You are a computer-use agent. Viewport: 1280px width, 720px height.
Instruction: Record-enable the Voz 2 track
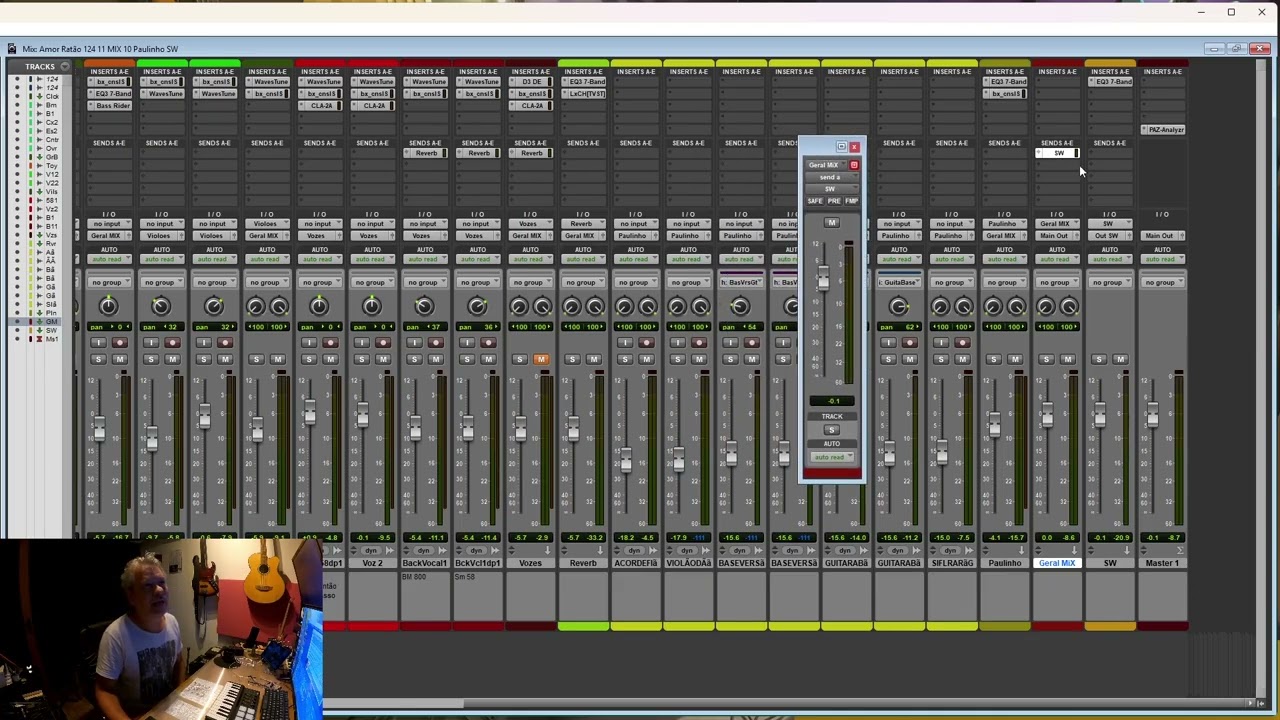pos(383,343)
